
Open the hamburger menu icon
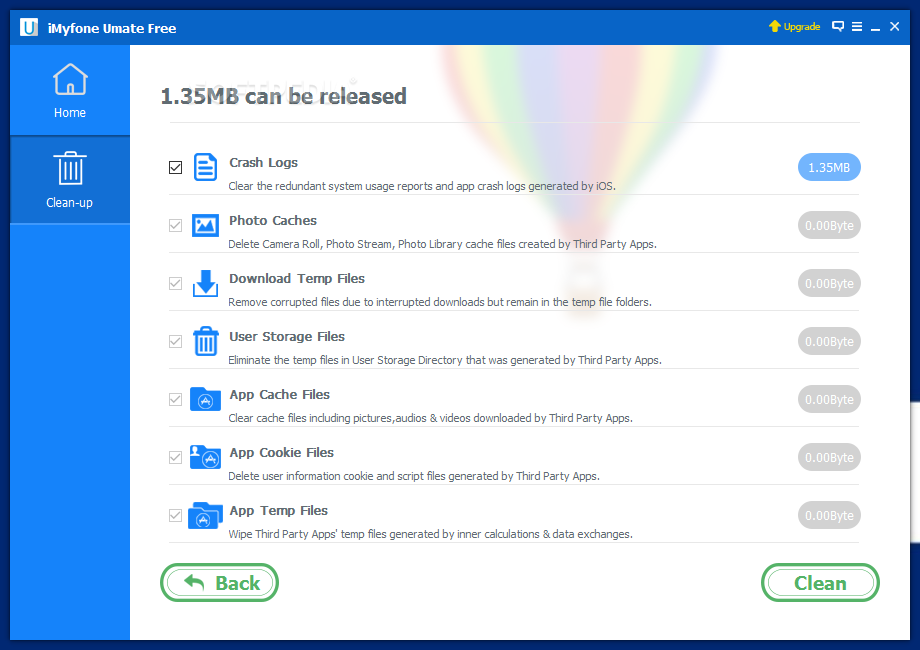[857, 26]
